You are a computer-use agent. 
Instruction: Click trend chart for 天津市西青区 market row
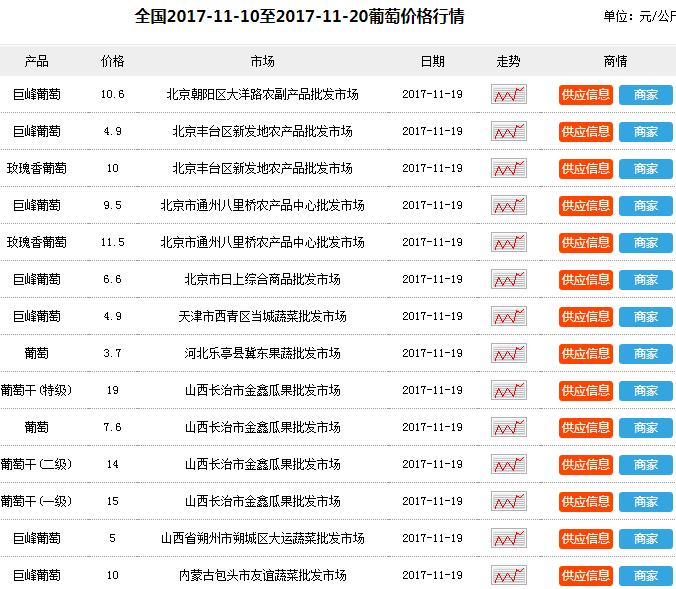point(508,317)
